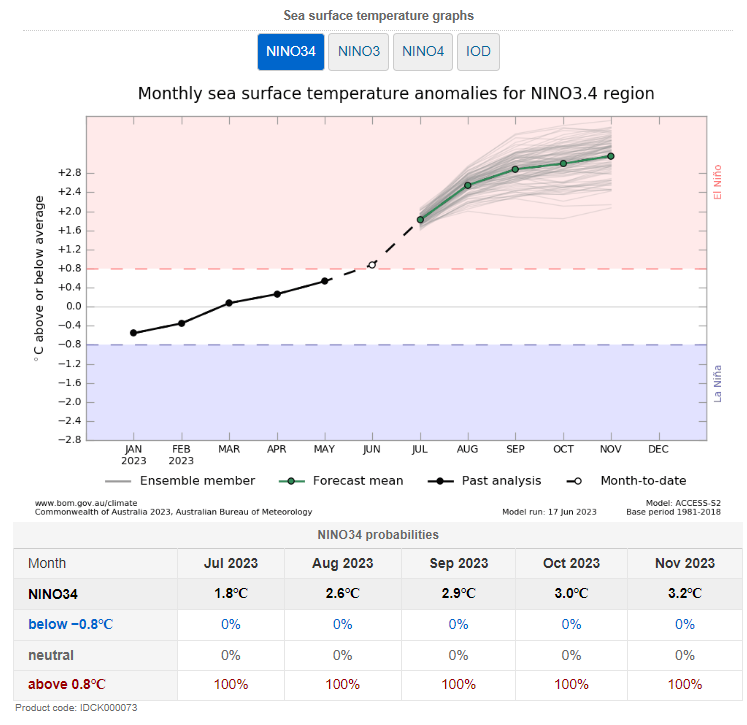Click the March past analysis point
This screenshot has height=725, width=747.
[229, 303]
